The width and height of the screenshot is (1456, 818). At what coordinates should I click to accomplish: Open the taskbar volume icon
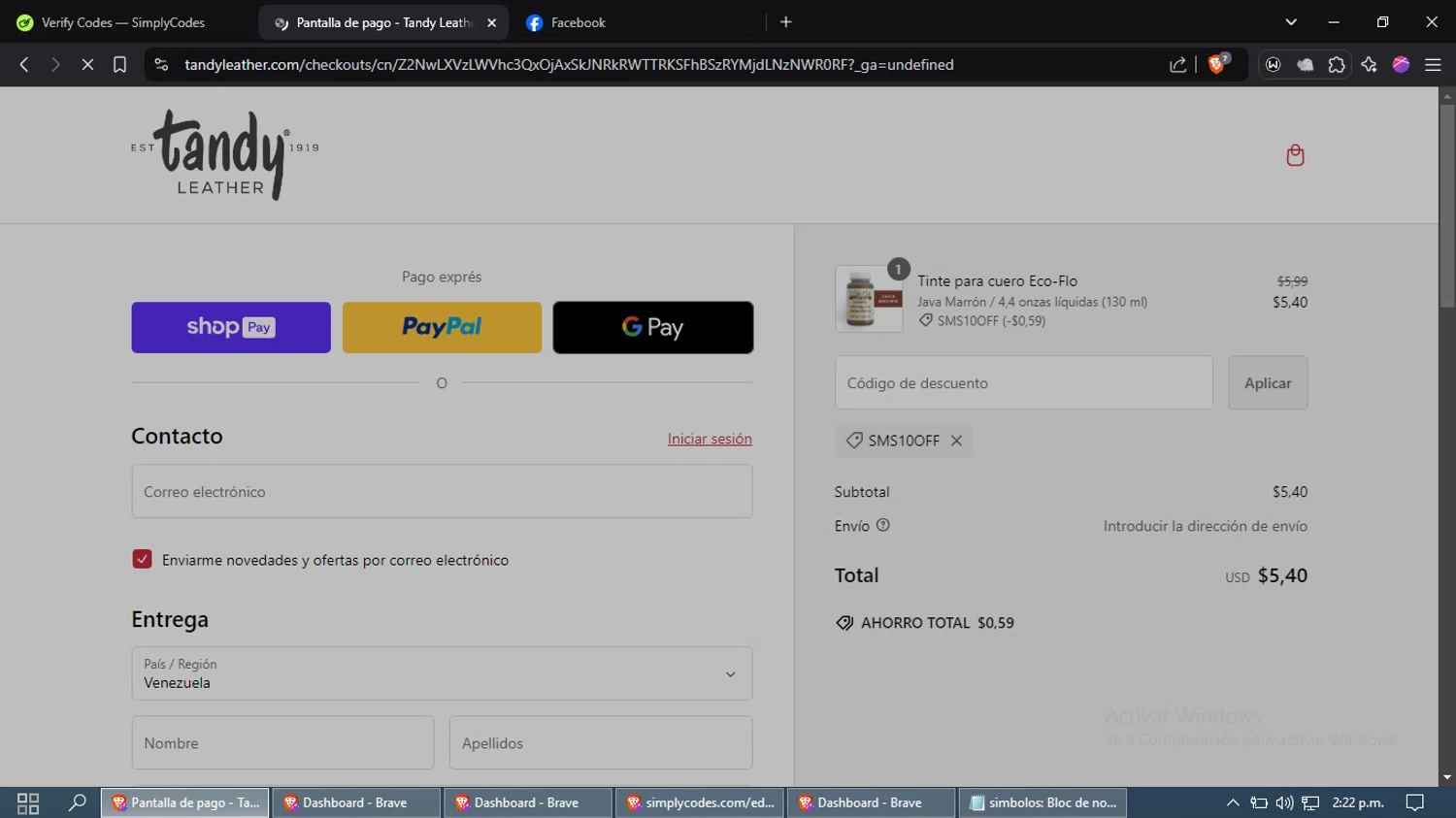coord(1284,803)
